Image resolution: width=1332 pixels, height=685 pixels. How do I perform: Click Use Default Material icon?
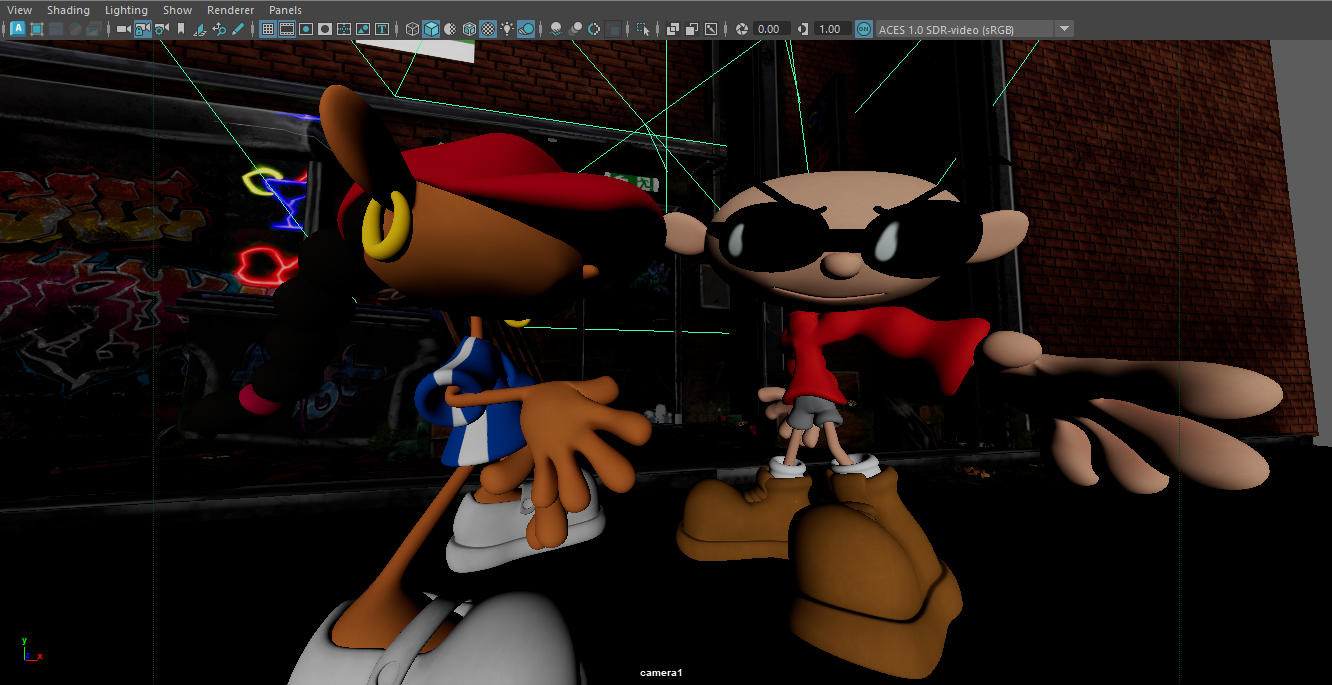click(x=450, y=29)
